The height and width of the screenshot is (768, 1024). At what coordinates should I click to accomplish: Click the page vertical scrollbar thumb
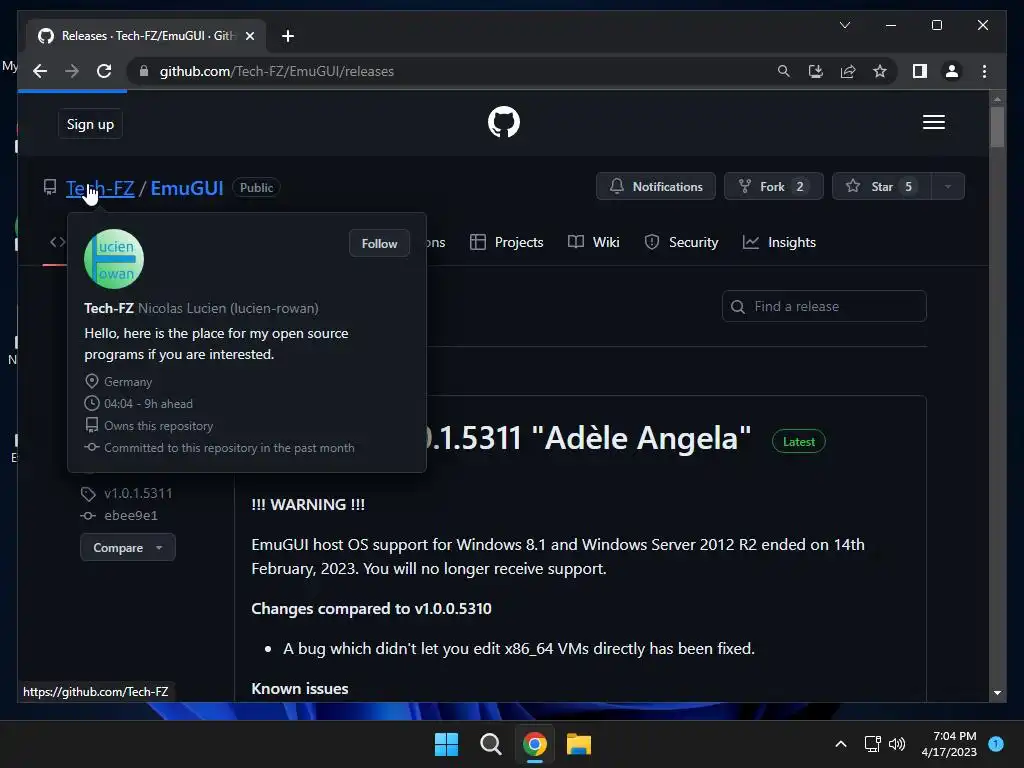click(997, 127)
